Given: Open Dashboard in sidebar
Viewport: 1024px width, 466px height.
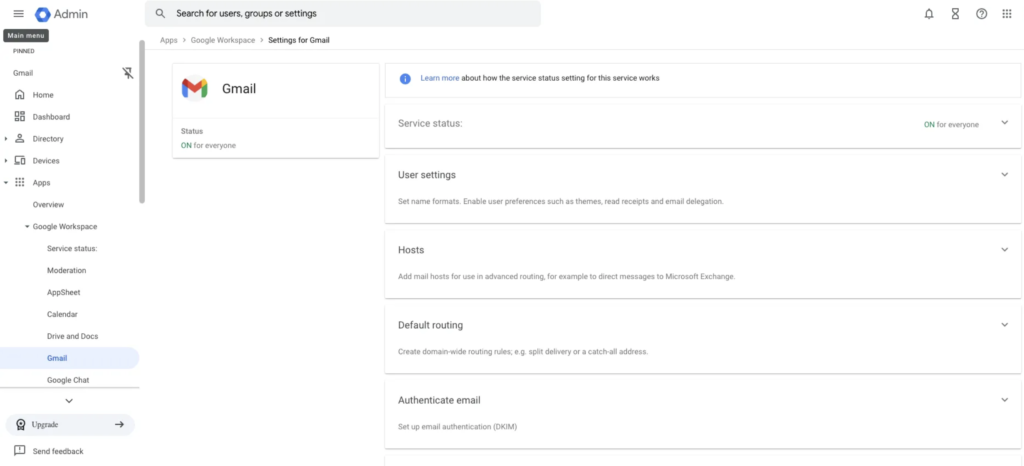Looking at the screenshot, I should (x=52, y=117).
